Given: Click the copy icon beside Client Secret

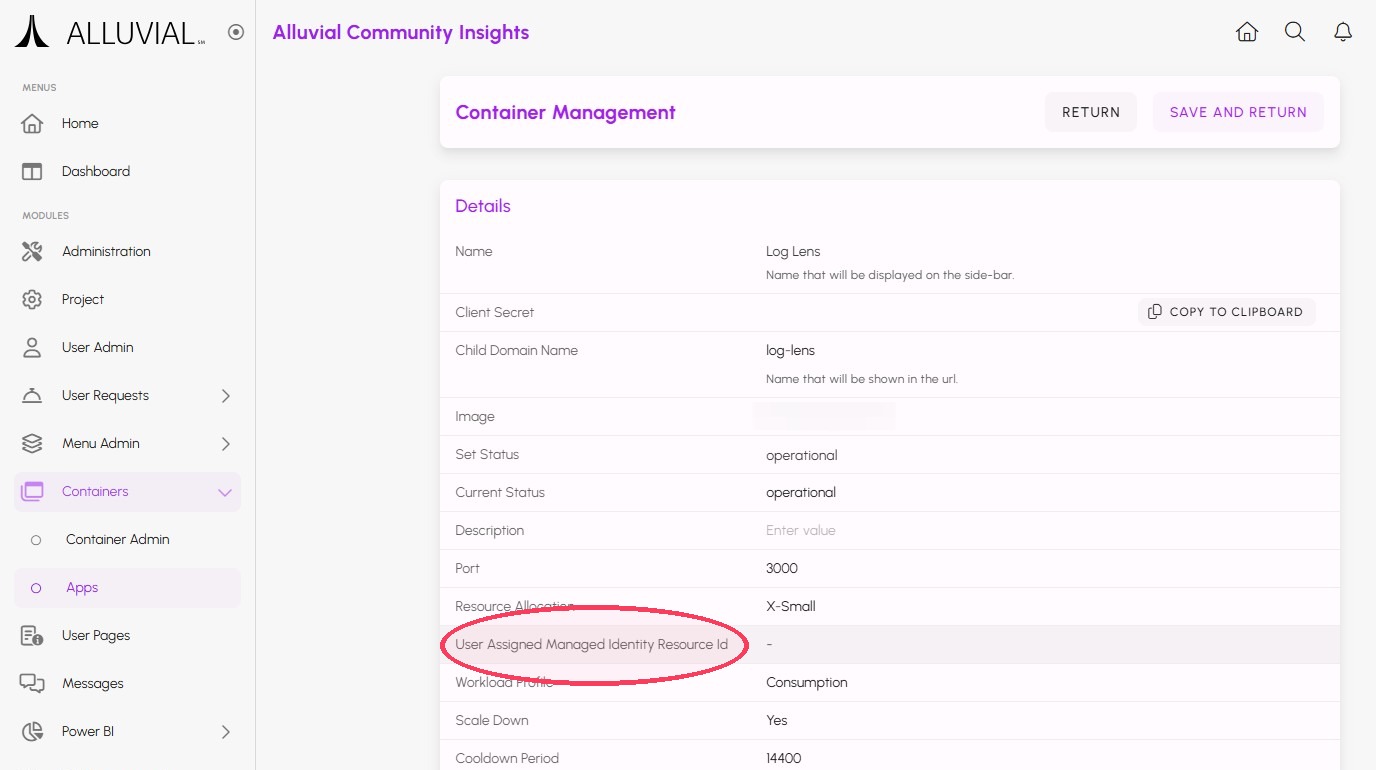Looking at the screenshot, I should pos(1155,312).
